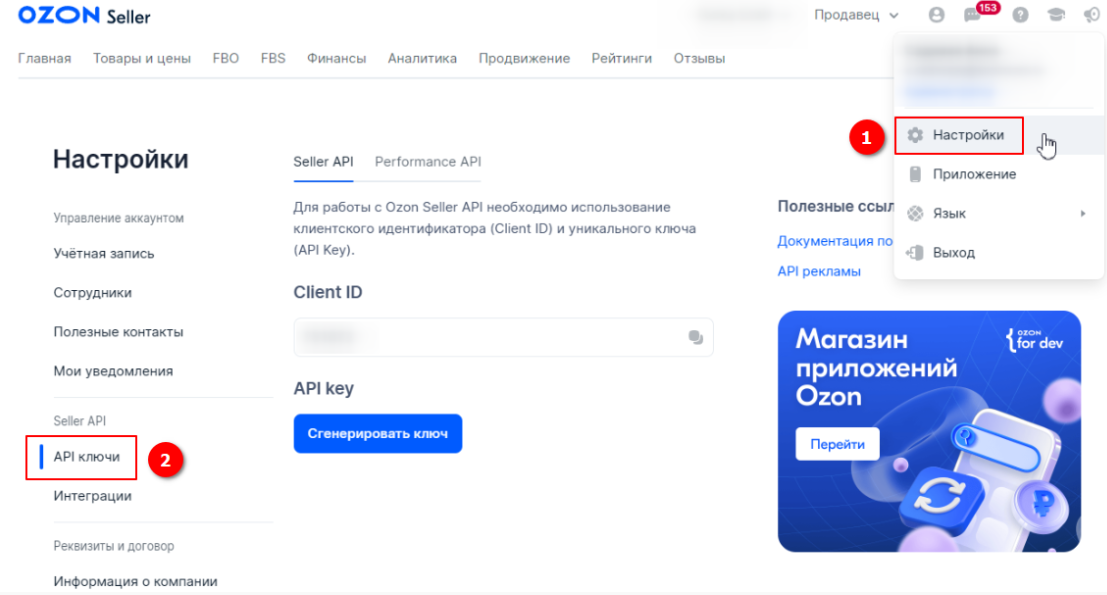
Task: Expand the Продавец dropdown
Action: (856, 15)
